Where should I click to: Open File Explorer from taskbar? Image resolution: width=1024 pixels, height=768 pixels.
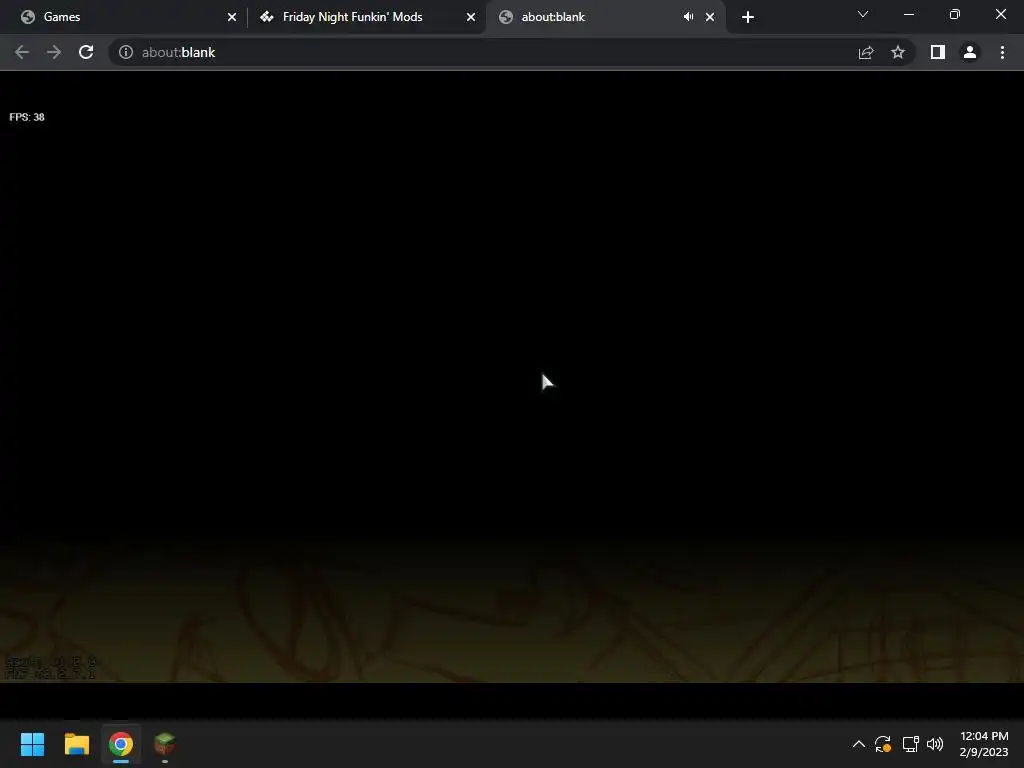[x=77, y=744]
